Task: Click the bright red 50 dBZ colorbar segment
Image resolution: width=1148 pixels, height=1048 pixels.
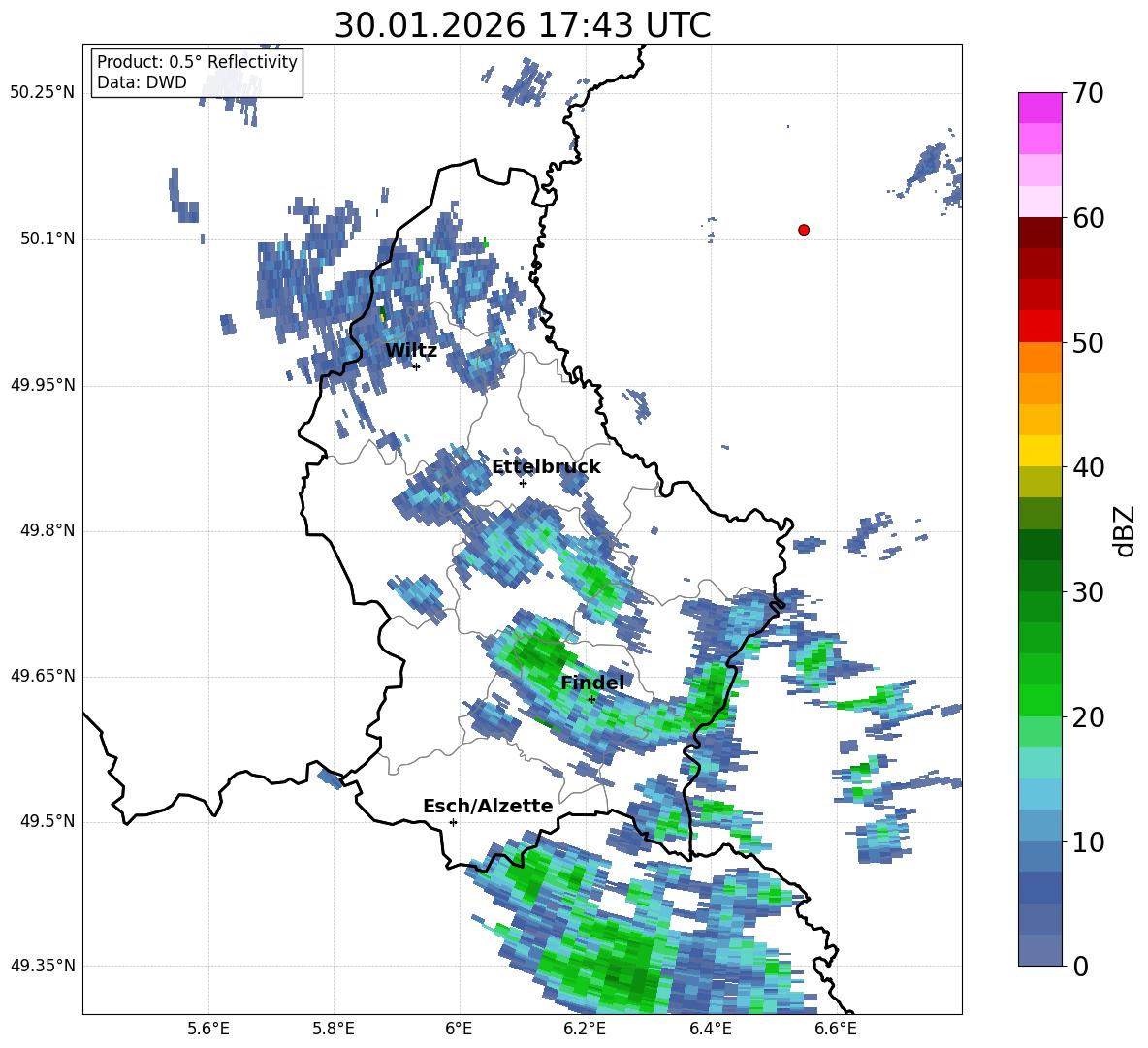Action: (1039, 327)
